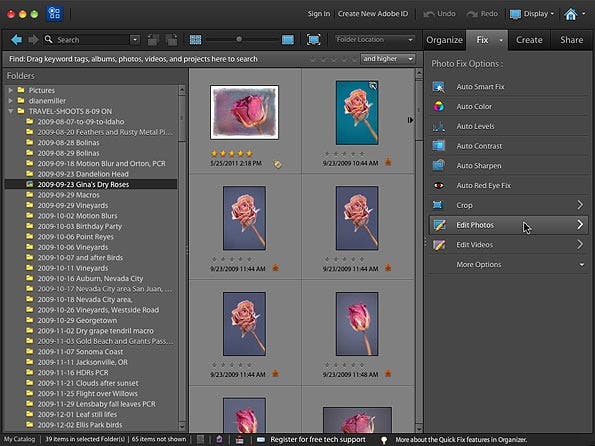This screenshot has height=446, width=595.
Task: Click the Organizer switcher icon at top left
Action: click(x=55, y=14)
